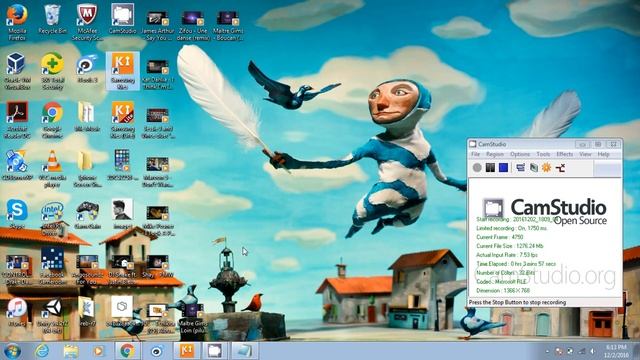Select the Intel driver desktop icon
Viewport: 640px width, 360px height.
click(52, 217)
